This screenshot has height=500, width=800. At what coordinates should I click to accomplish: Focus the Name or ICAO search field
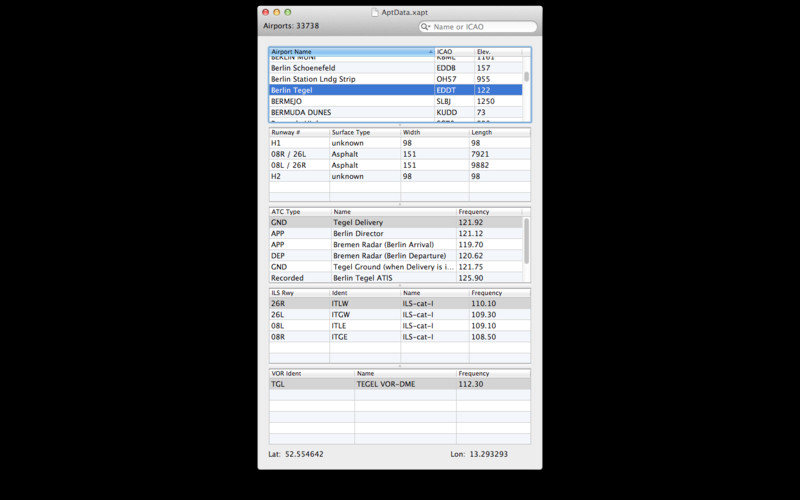478,27
